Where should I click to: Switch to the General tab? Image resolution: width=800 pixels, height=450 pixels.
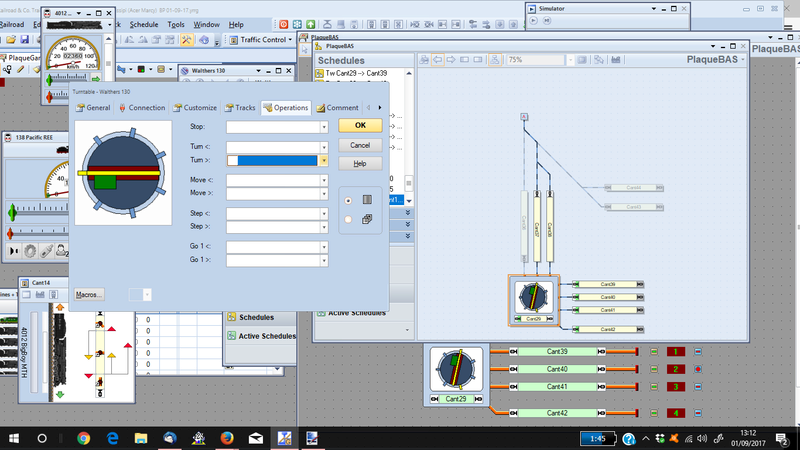(93, 108)
